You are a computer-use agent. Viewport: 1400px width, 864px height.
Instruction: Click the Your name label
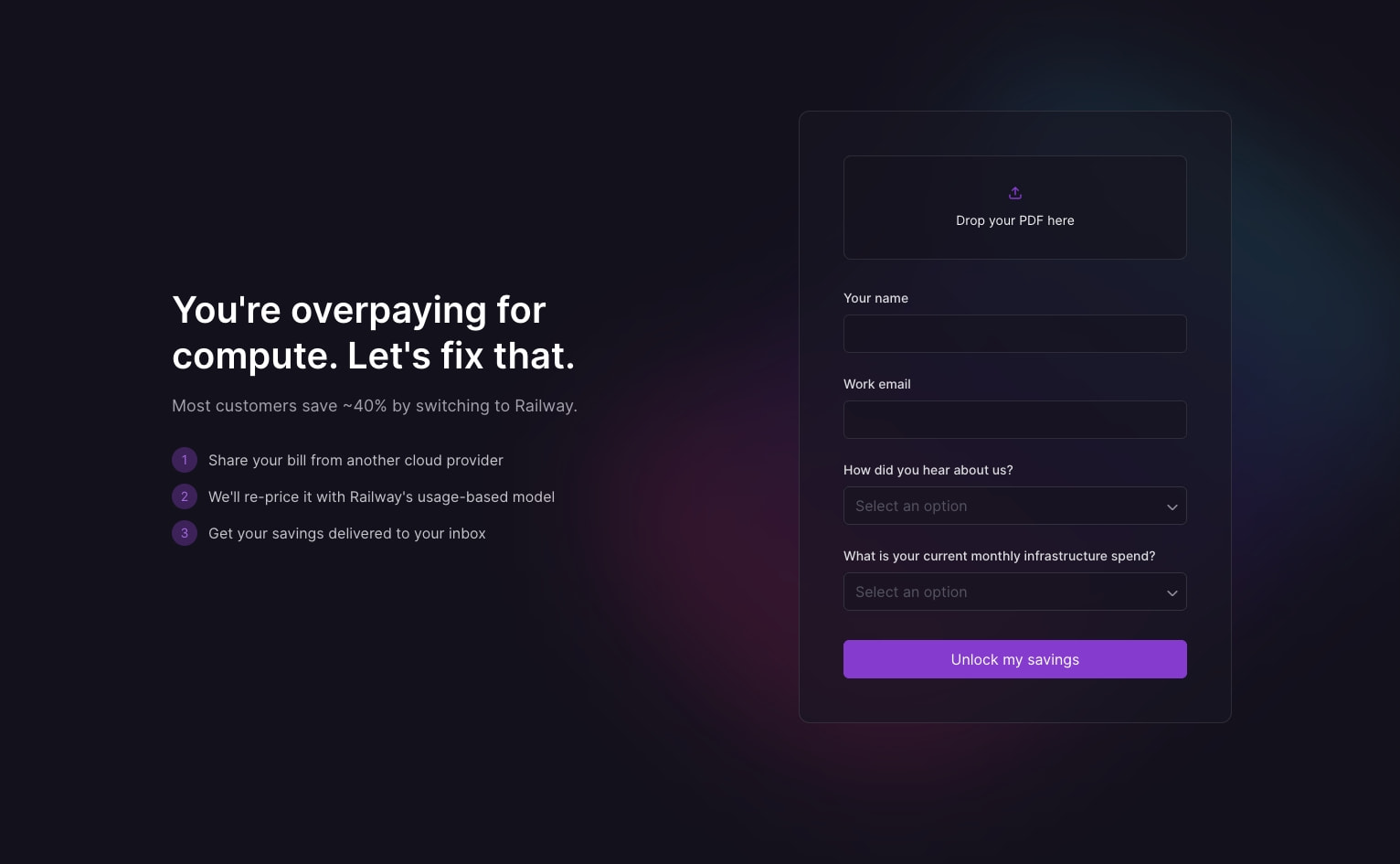[x=875, y=298]
